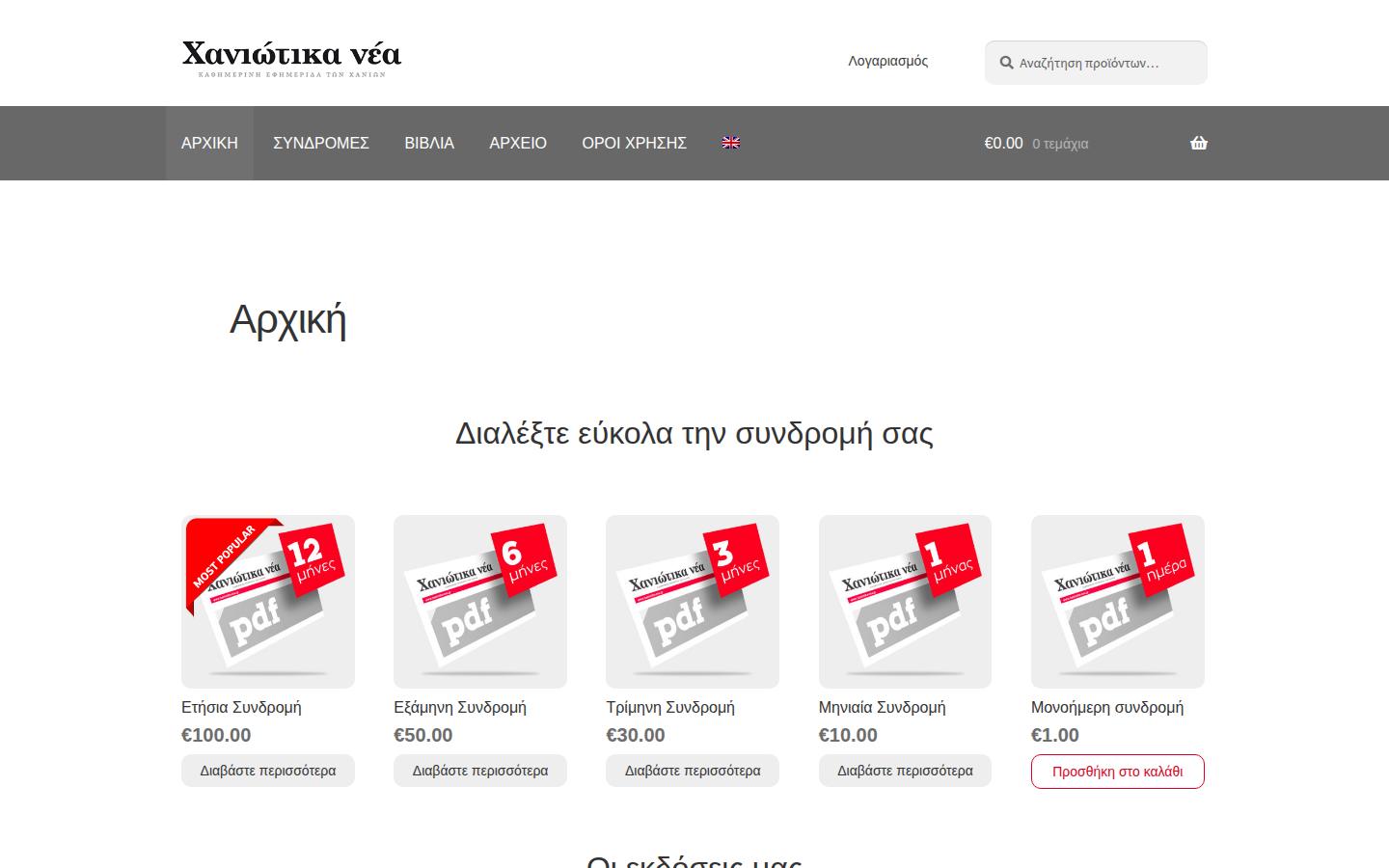The height and width of the screenshot is (868, 1389).
Task: Click the €1.00 price text
Action: pos(1055,735)
